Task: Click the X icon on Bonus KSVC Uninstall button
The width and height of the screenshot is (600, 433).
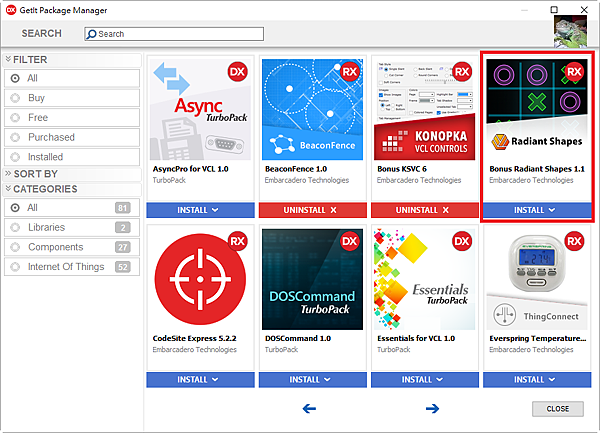Action: click(x=445, y=210)
